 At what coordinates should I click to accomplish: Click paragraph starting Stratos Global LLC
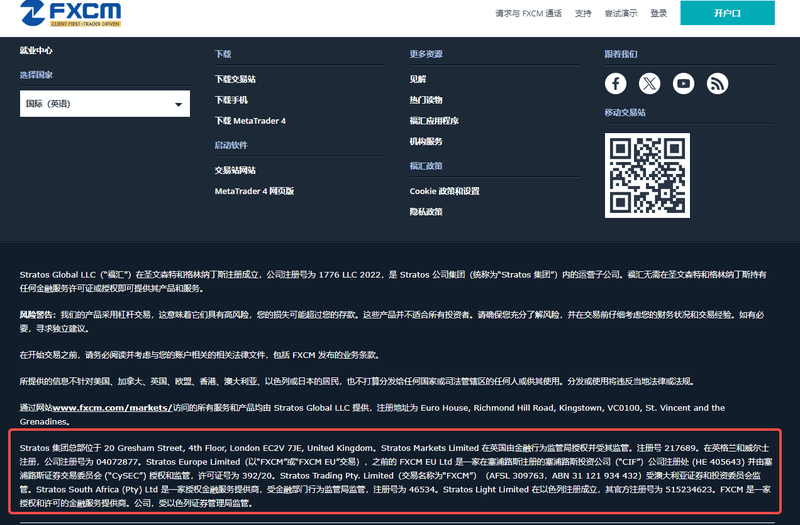pos(393,282)
